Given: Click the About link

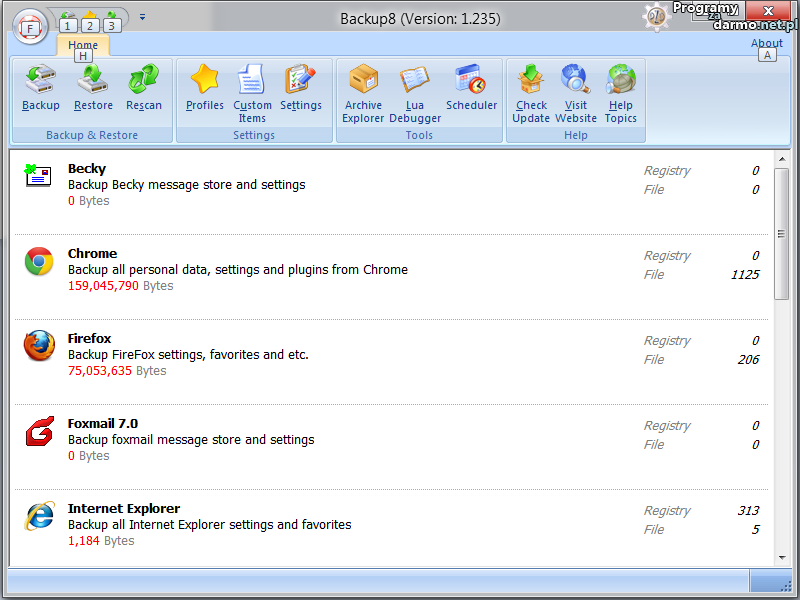Looking at the screenshot, I should (766, 43).
